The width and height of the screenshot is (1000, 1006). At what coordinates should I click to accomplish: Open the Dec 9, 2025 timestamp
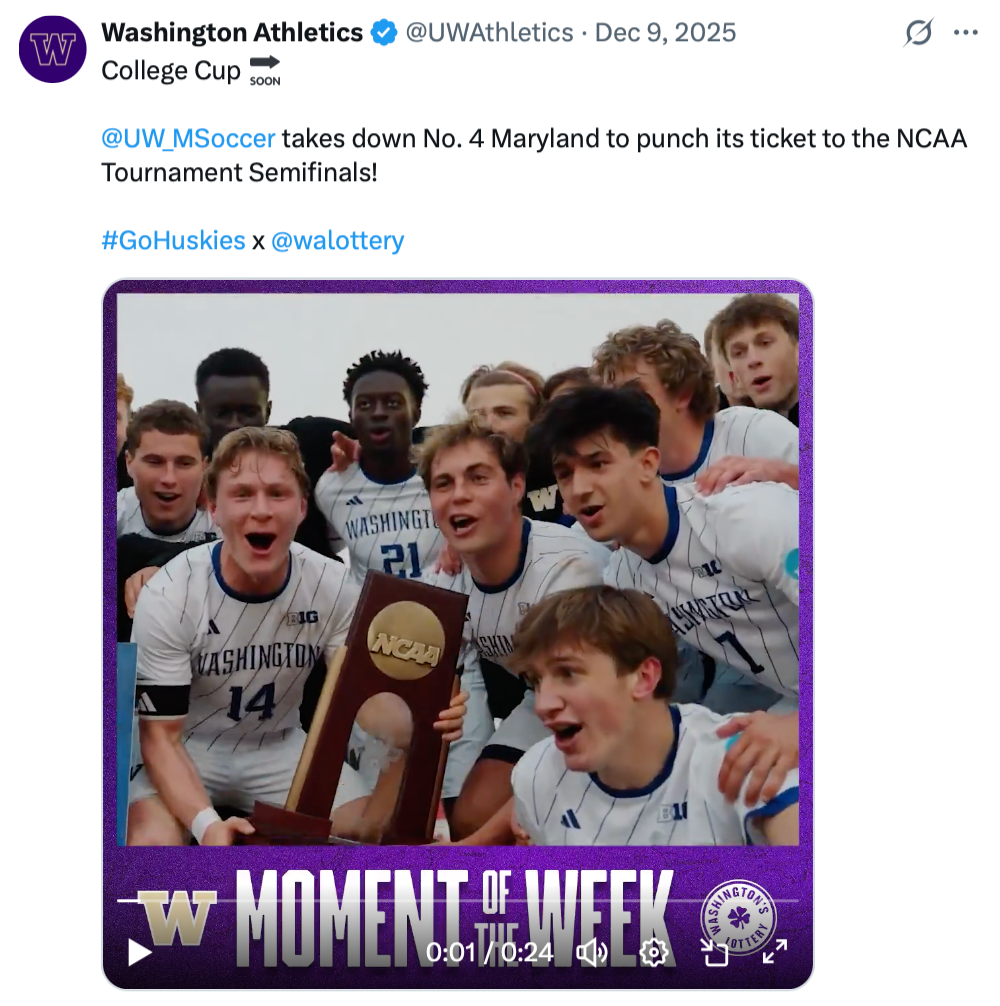pos(665,33)
